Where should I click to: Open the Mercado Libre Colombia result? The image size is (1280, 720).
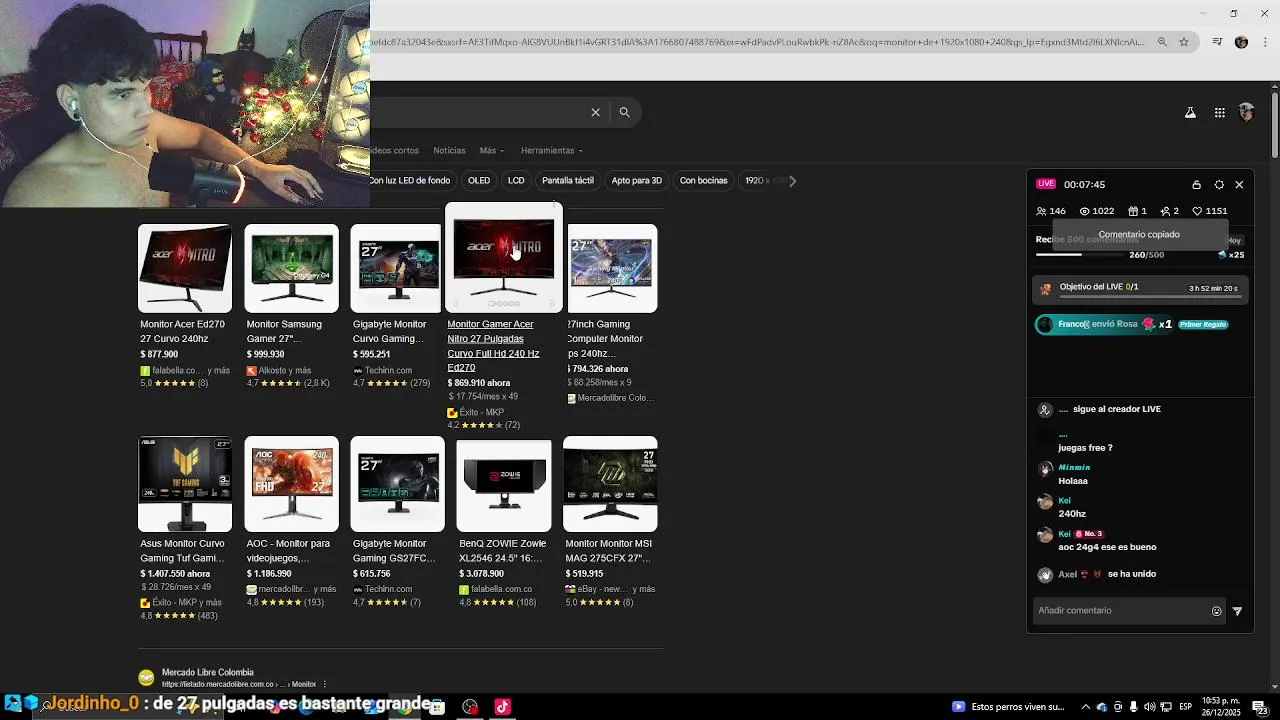coord(208,673)
